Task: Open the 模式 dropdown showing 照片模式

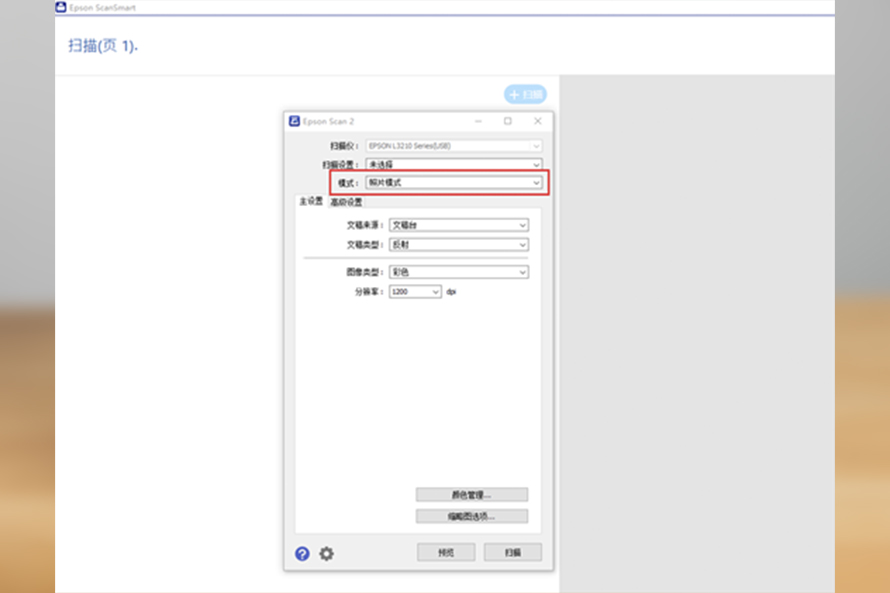Action: (x=454, y=183)
